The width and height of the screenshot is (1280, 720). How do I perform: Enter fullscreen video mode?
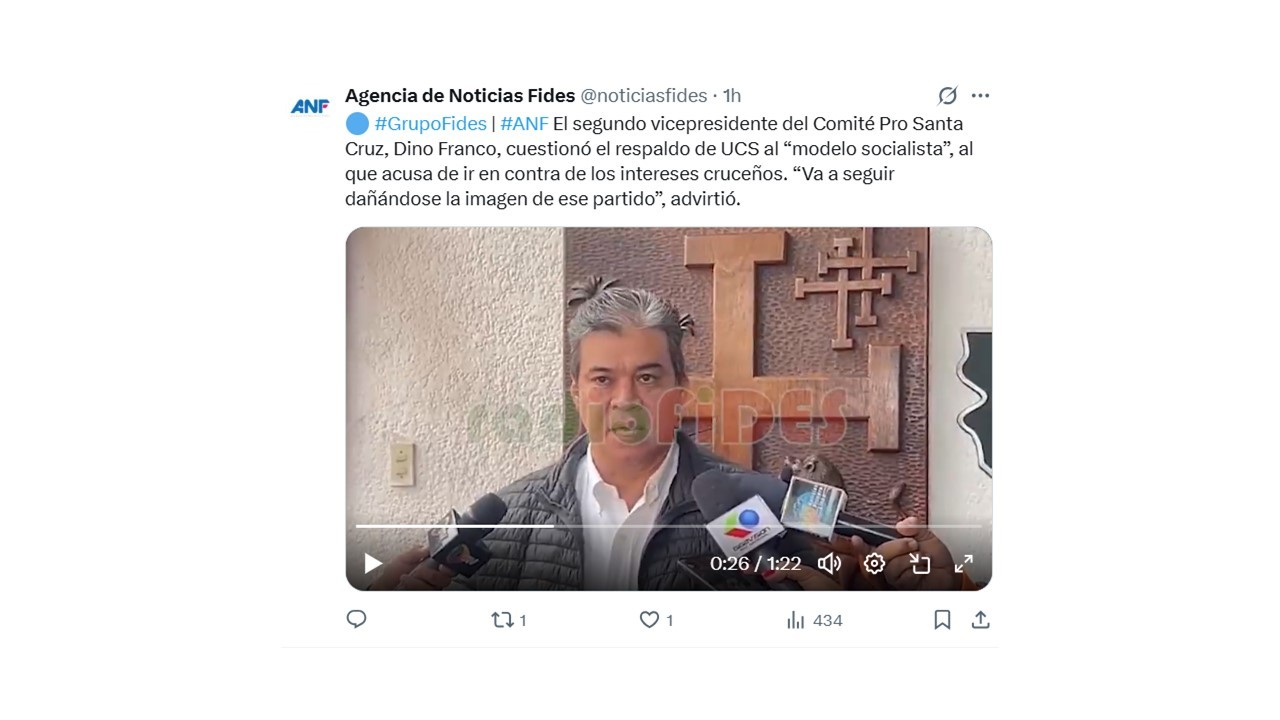963,563
